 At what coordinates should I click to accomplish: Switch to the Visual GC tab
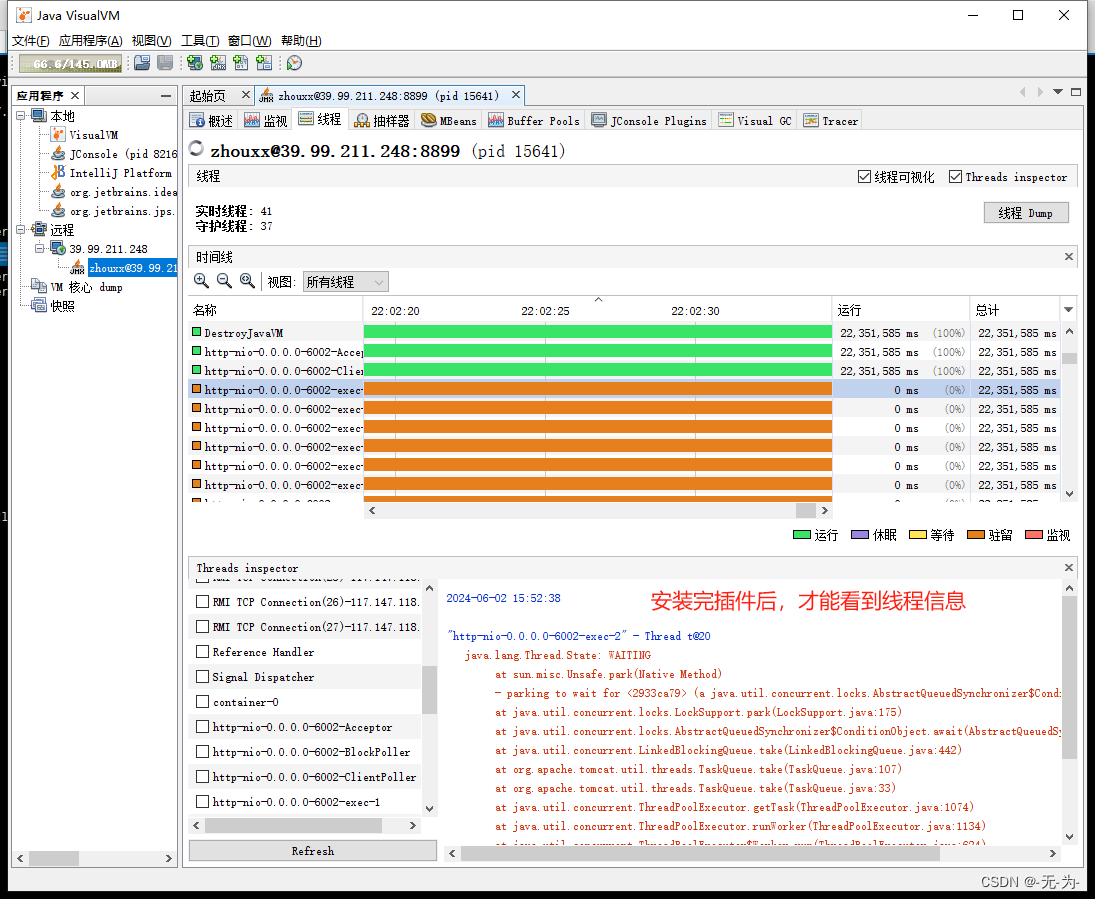(756, 120)
